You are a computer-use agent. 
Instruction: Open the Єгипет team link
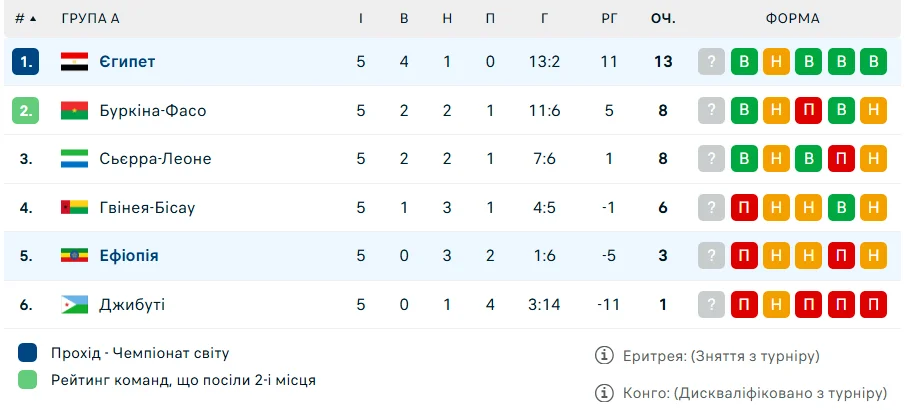pos(127,62)
